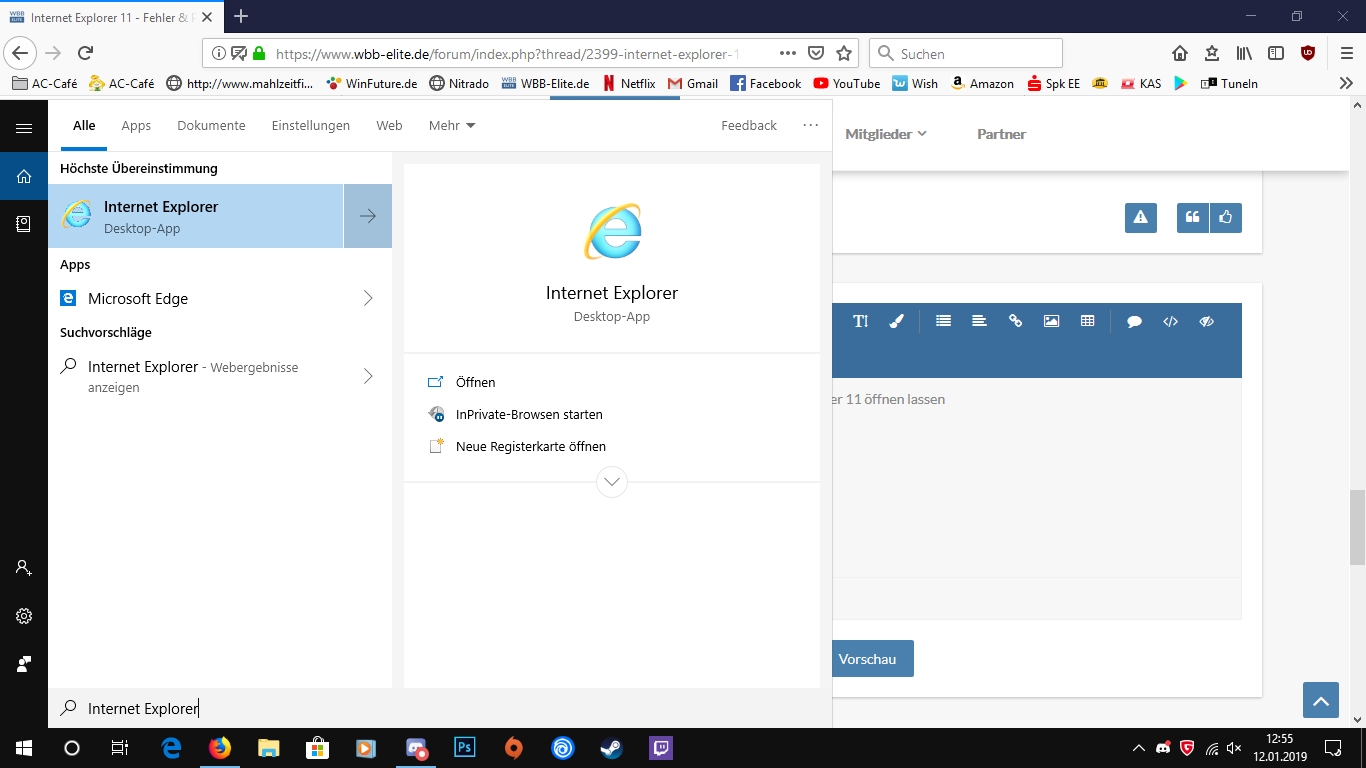Open page actions three-dot menu in address bar

(788, 53)
